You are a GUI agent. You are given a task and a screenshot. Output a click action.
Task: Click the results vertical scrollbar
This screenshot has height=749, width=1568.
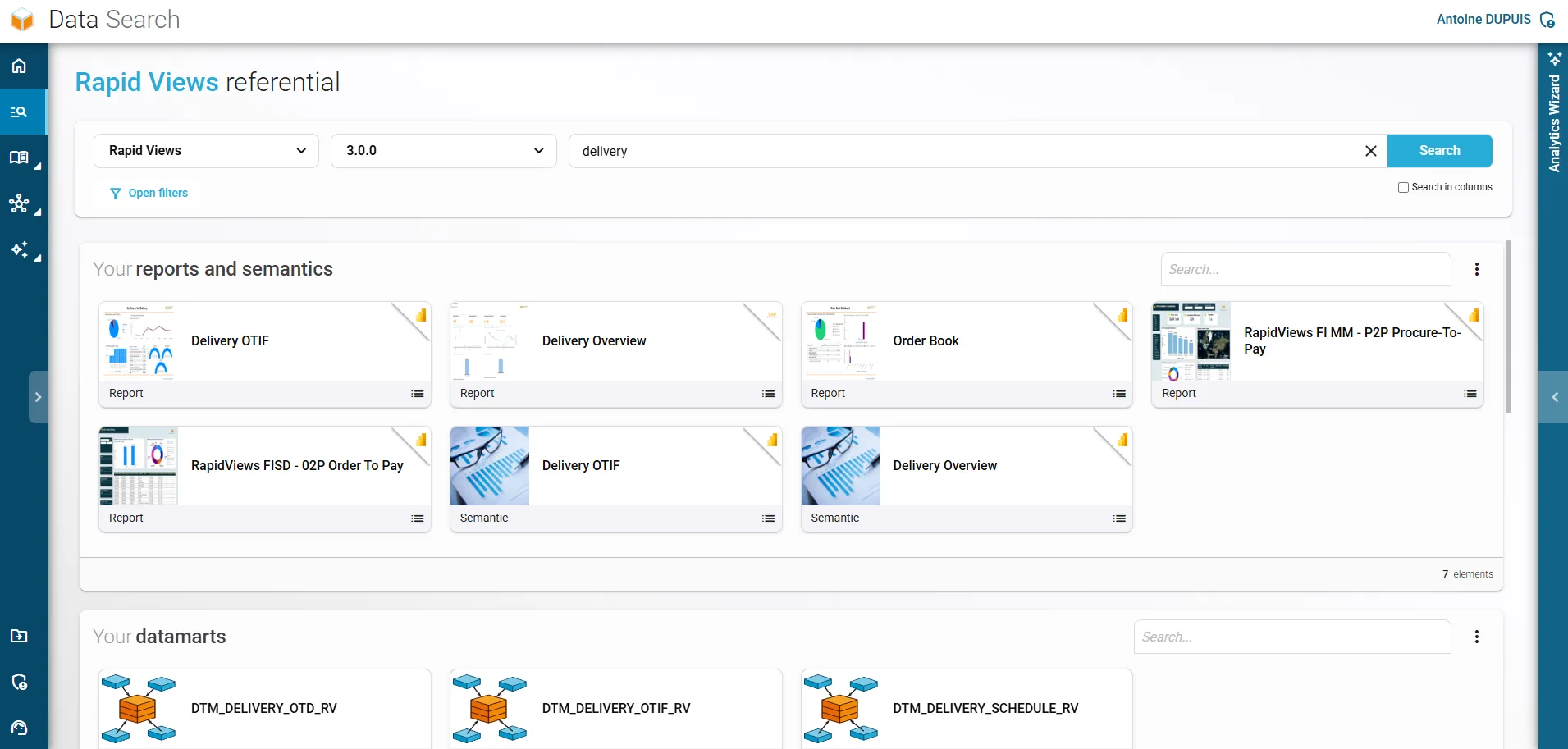1508,327
